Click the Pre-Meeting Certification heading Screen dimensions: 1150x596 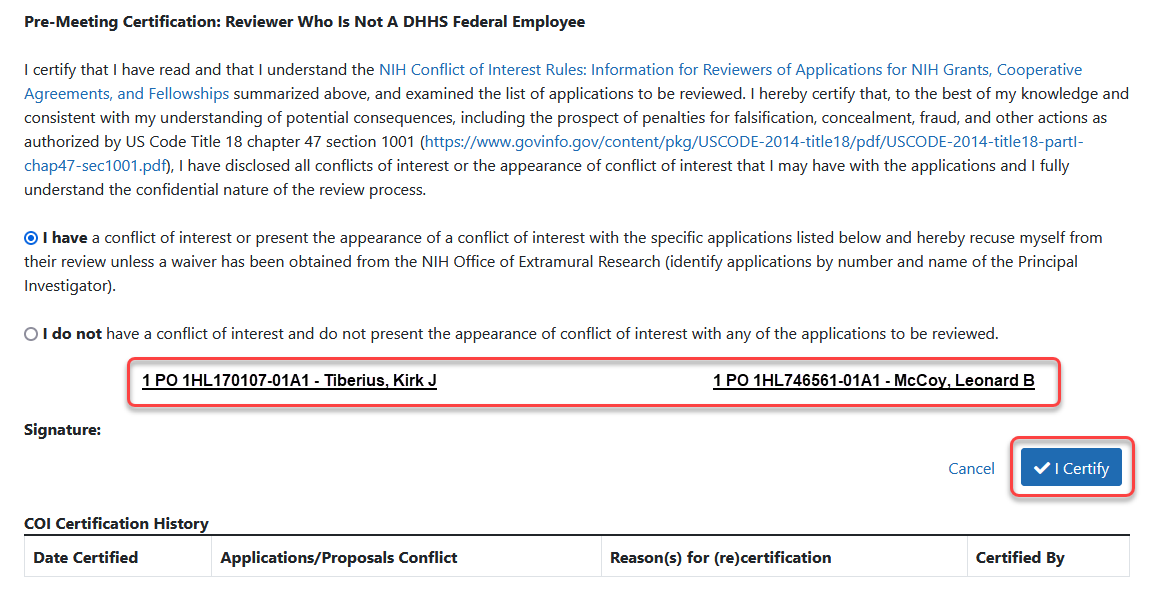pos(304,22)
